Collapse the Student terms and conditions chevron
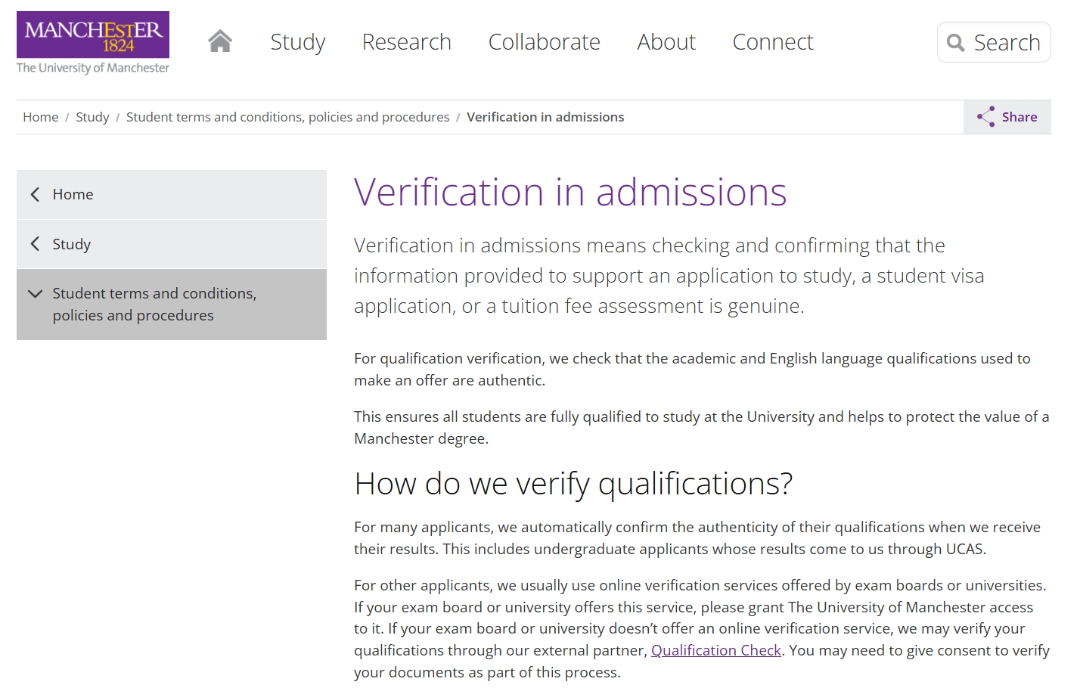 [35, 293]
